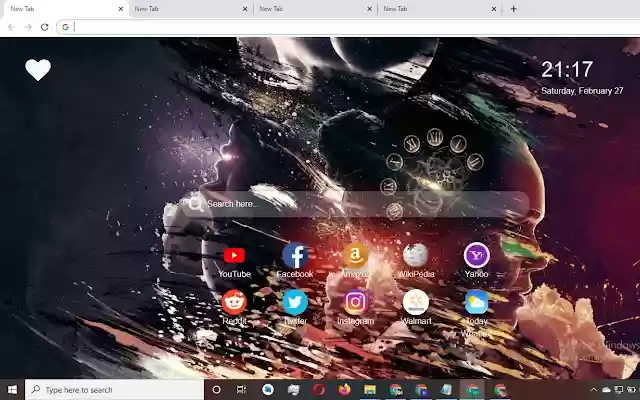Open the YouTube shortcut icon

[x=234, y=256]
